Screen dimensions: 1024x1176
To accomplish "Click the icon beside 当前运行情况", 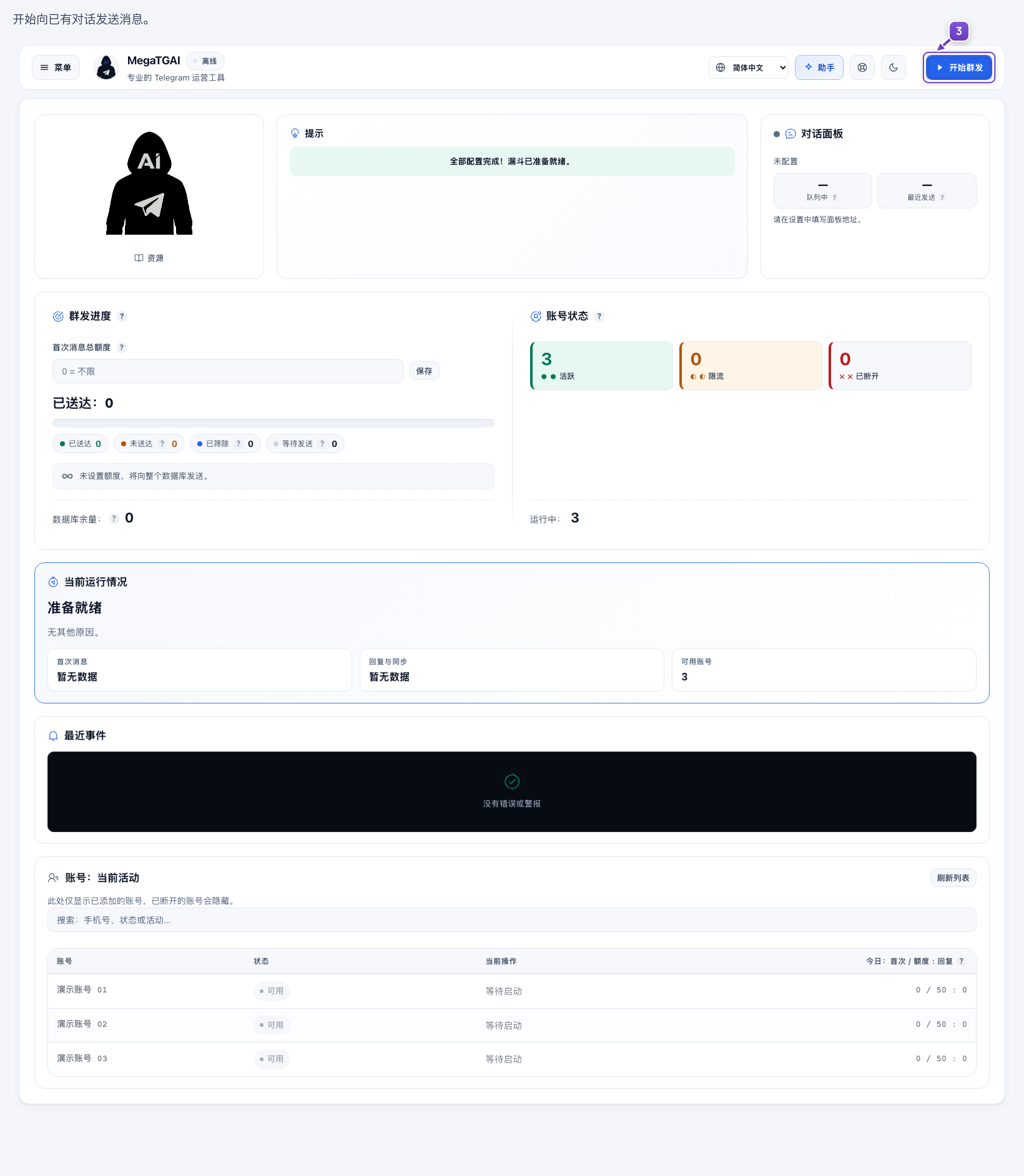I will coord(53,582).
